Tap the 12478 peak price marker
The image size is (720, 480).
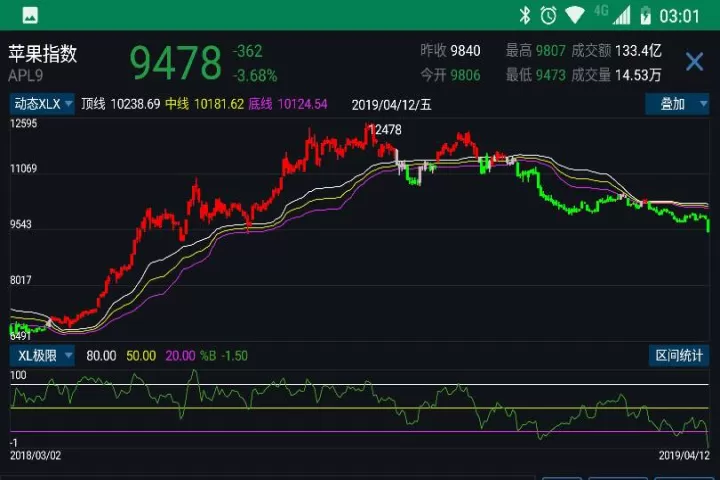[385, 130]
